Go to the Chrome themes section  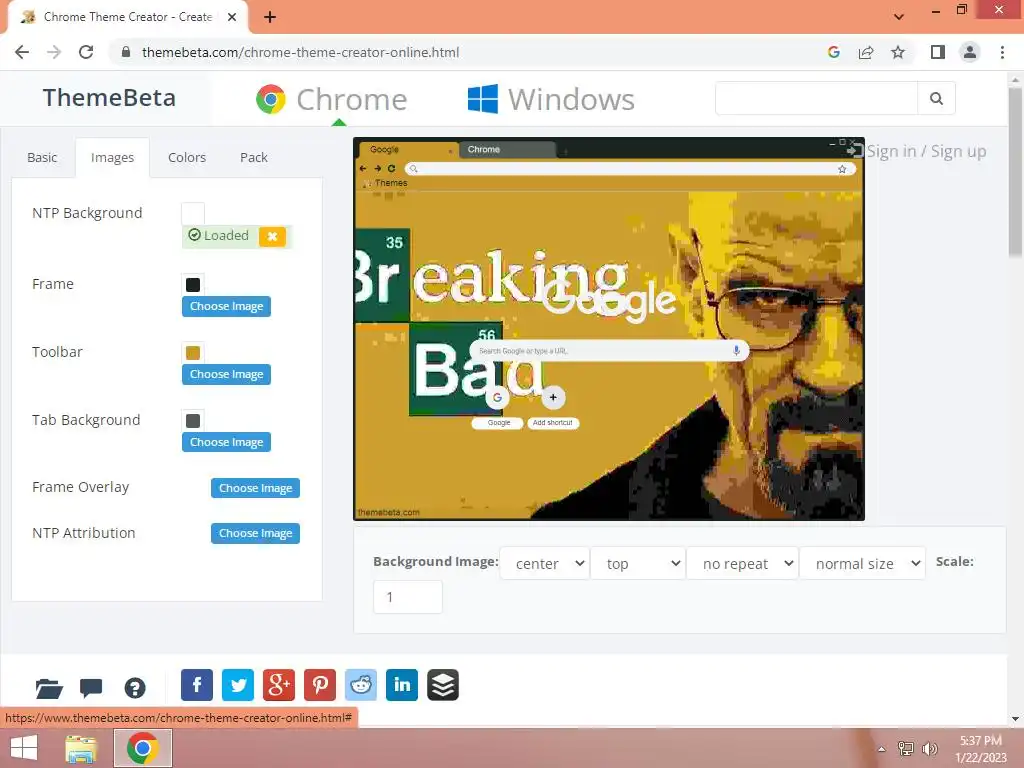331,99
